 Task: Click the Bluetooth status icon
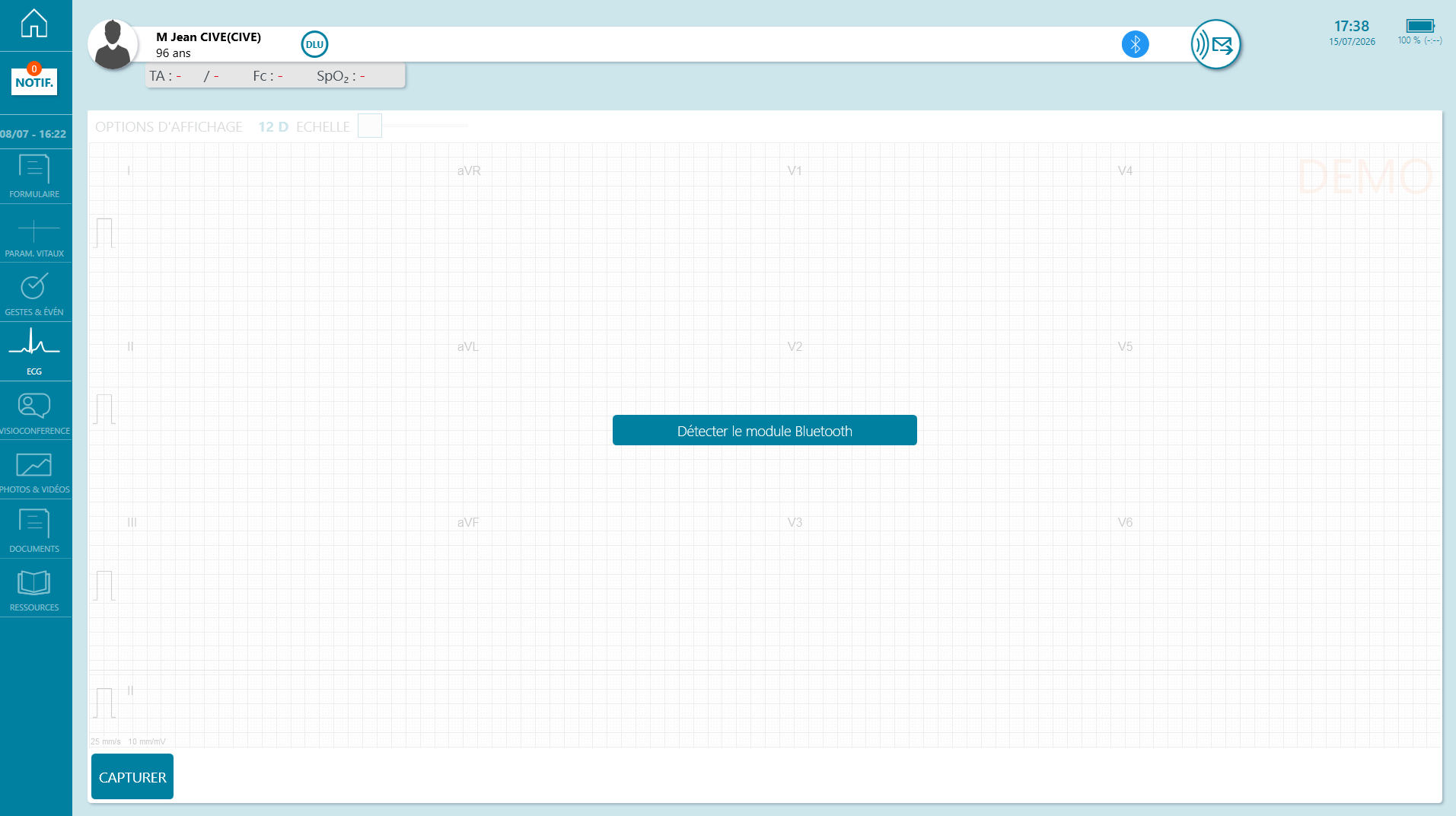coord(1135,44)
